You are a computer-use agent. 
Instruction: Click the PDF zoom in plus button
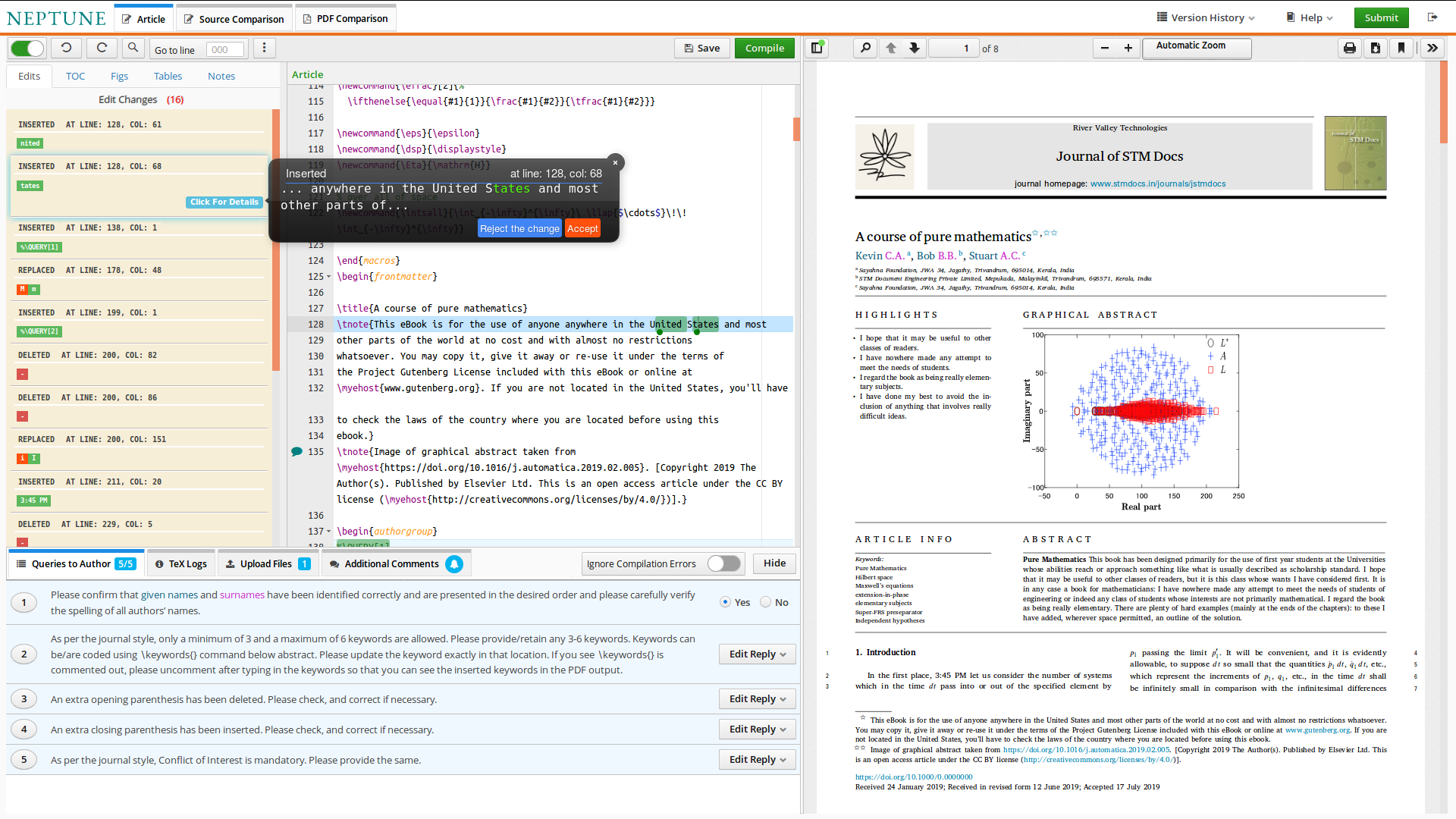[1128, 49]
